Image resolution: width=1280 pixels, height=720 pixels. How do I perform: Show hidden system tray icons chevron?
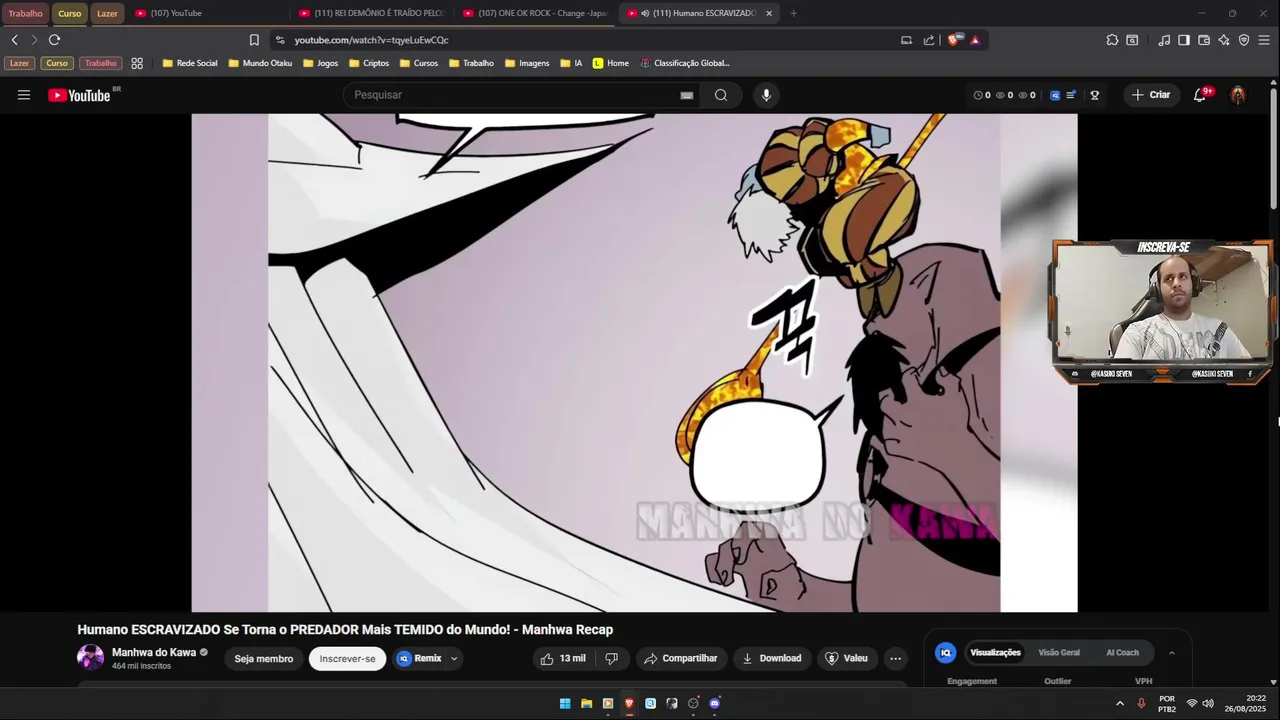coord(1120,703)
